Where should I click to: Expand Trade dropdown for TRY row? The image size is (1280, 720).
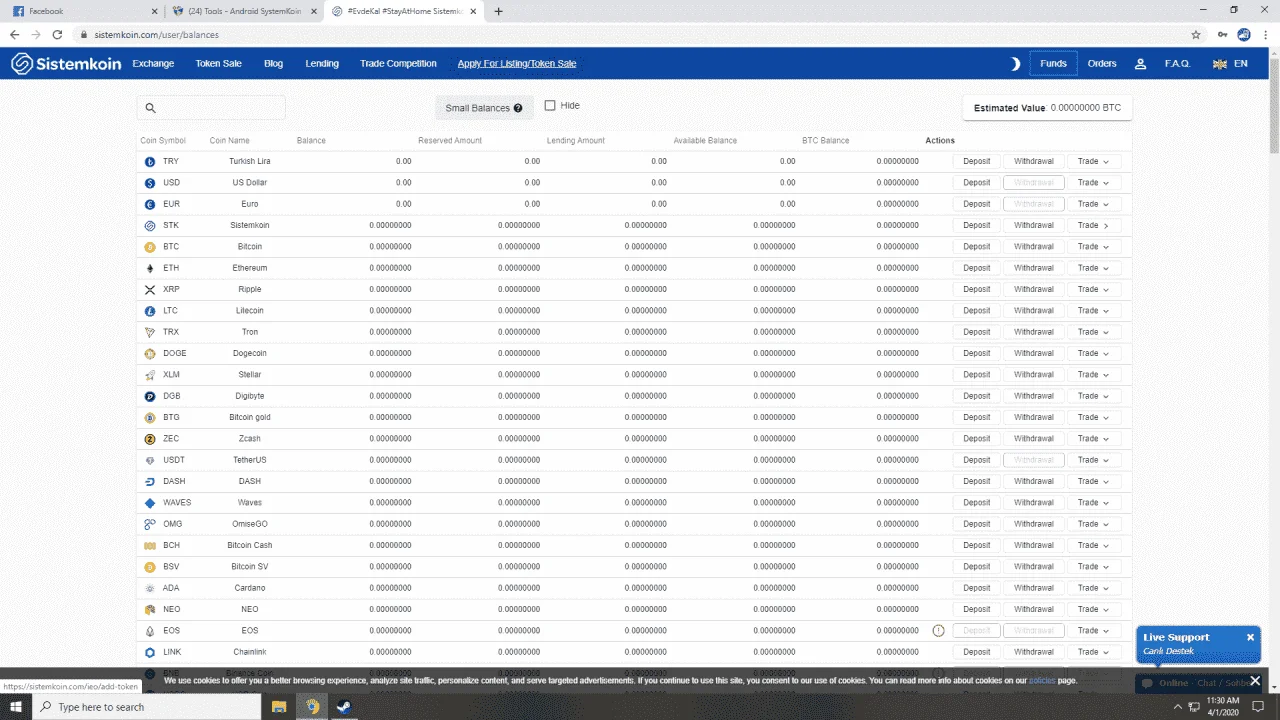(x=1094, y=161)
